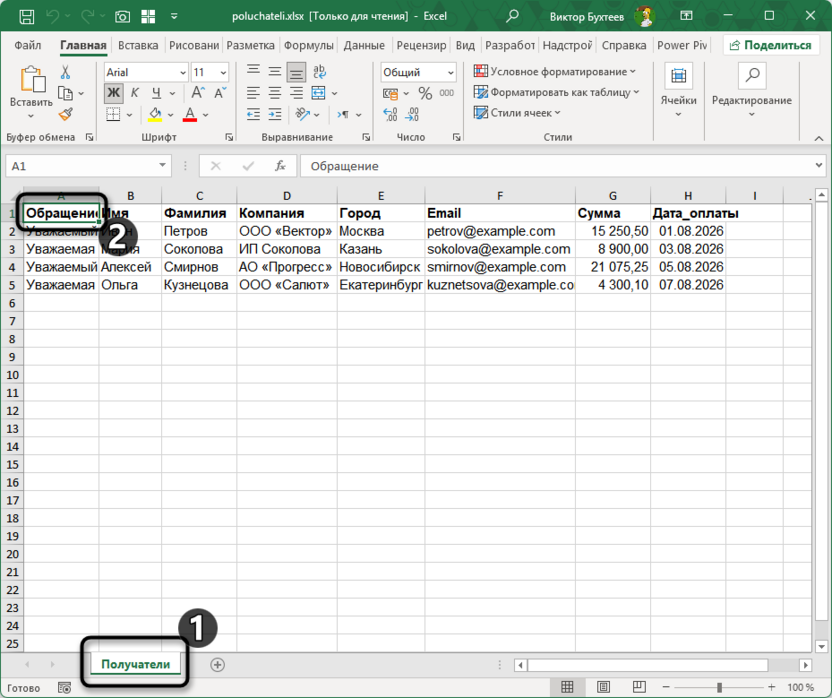The width and height of the screenshot is (832, 698).
Task: Switch to the Вставка ribbon tab
Action: pyautogui.click(x=138, y=46)
